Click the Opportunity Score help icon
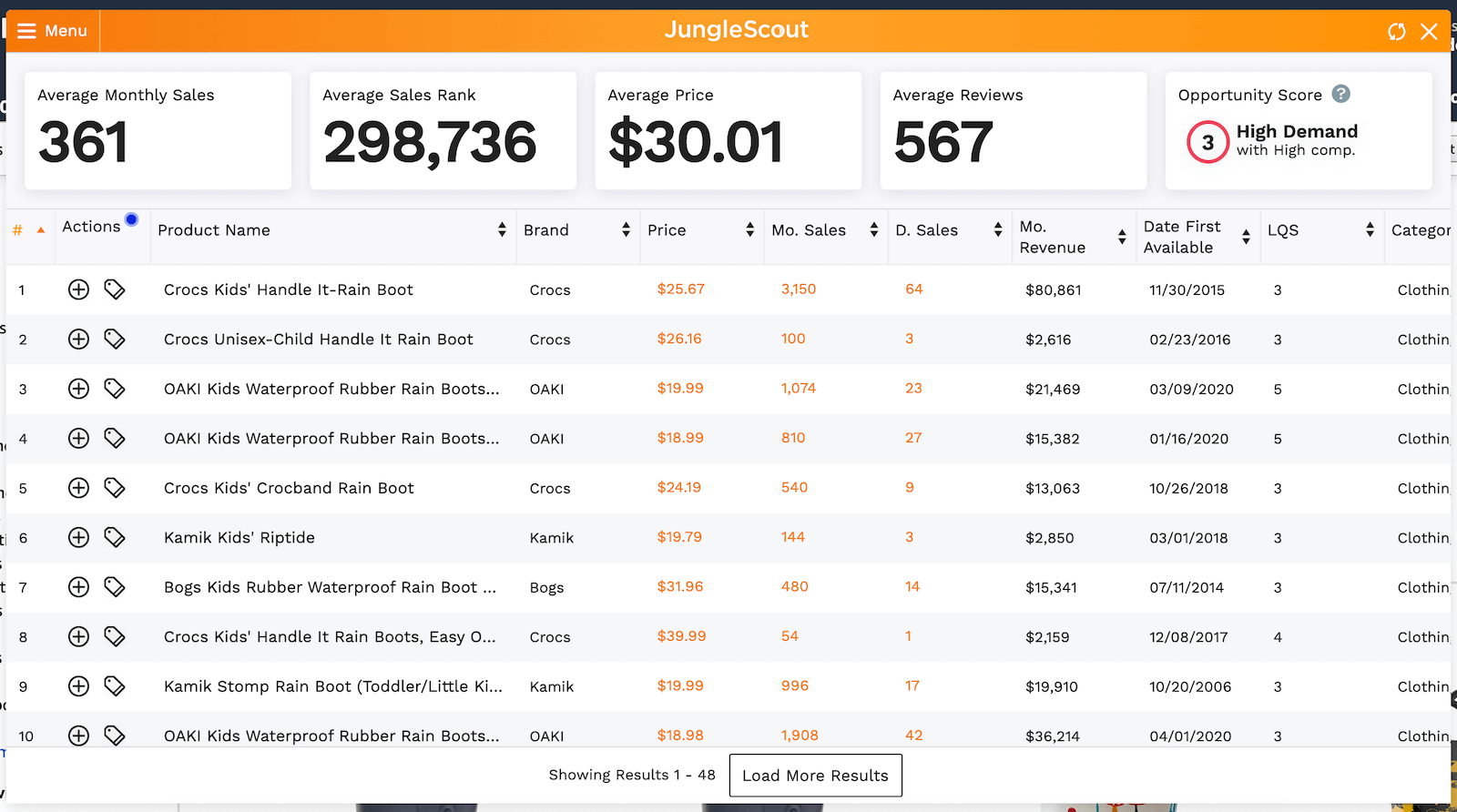The width and height of the screenshot is (1457, 812). point(1340,94)
